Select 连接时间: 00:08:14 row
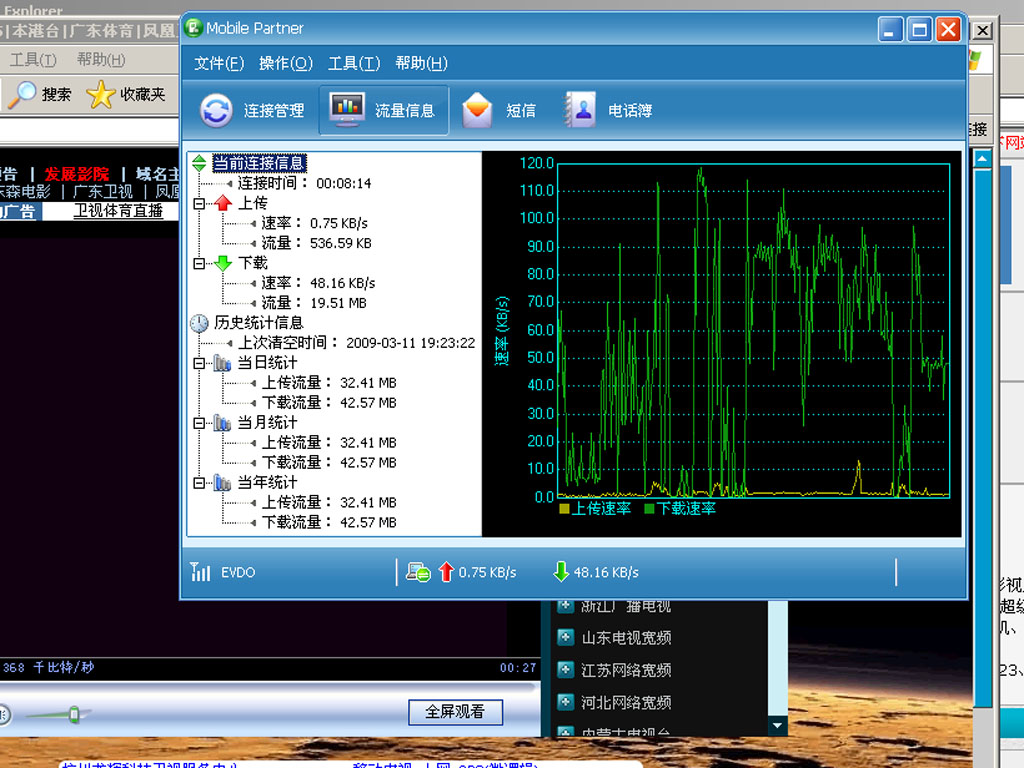The image size is (1024, 768). 304,184
